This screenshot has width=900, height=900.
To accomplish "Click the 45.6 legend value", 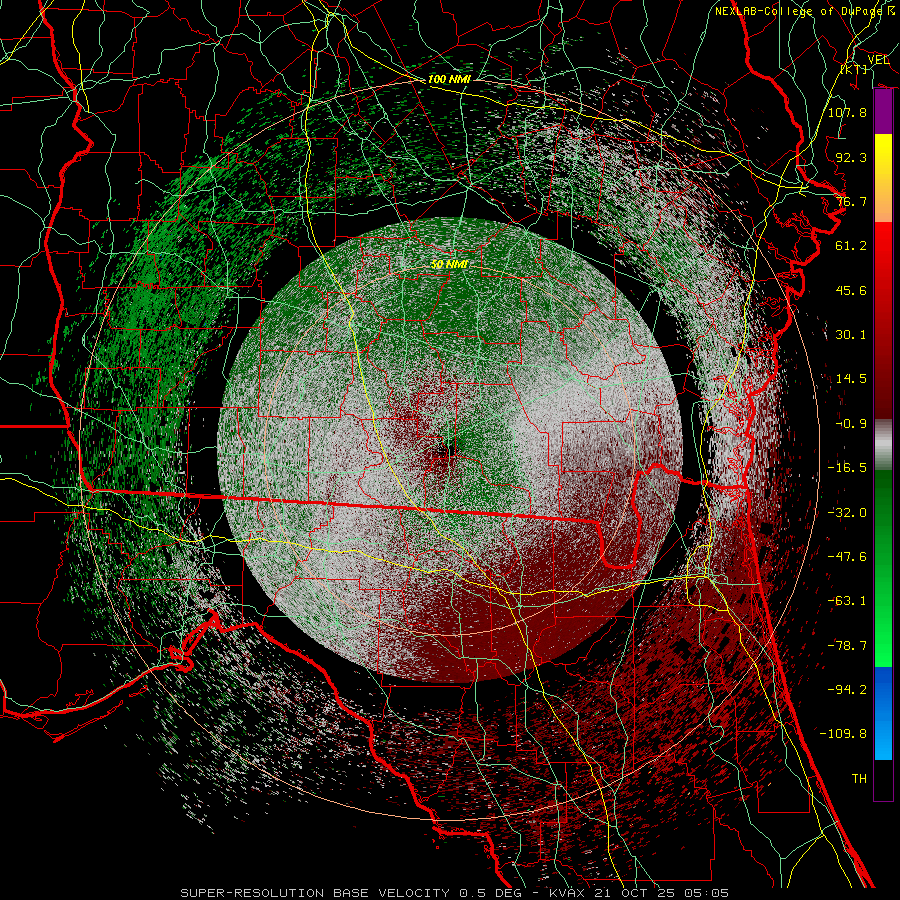I will coord(851,290).
